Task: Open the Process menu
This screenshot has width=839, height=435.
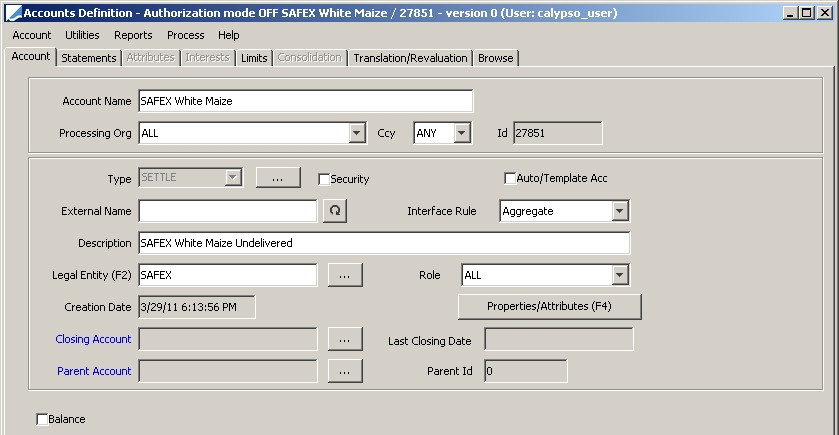Action: [185, 35]
